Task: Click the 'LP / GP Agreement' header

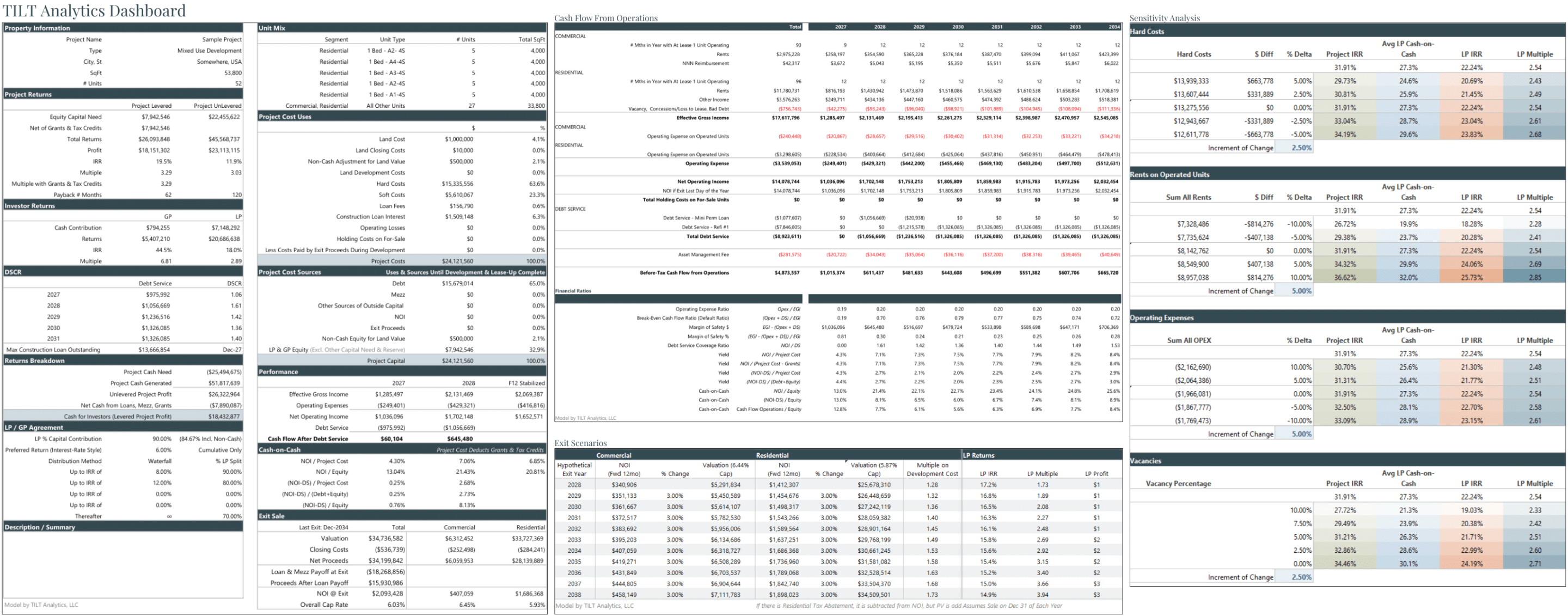Action: pos(122,428)
